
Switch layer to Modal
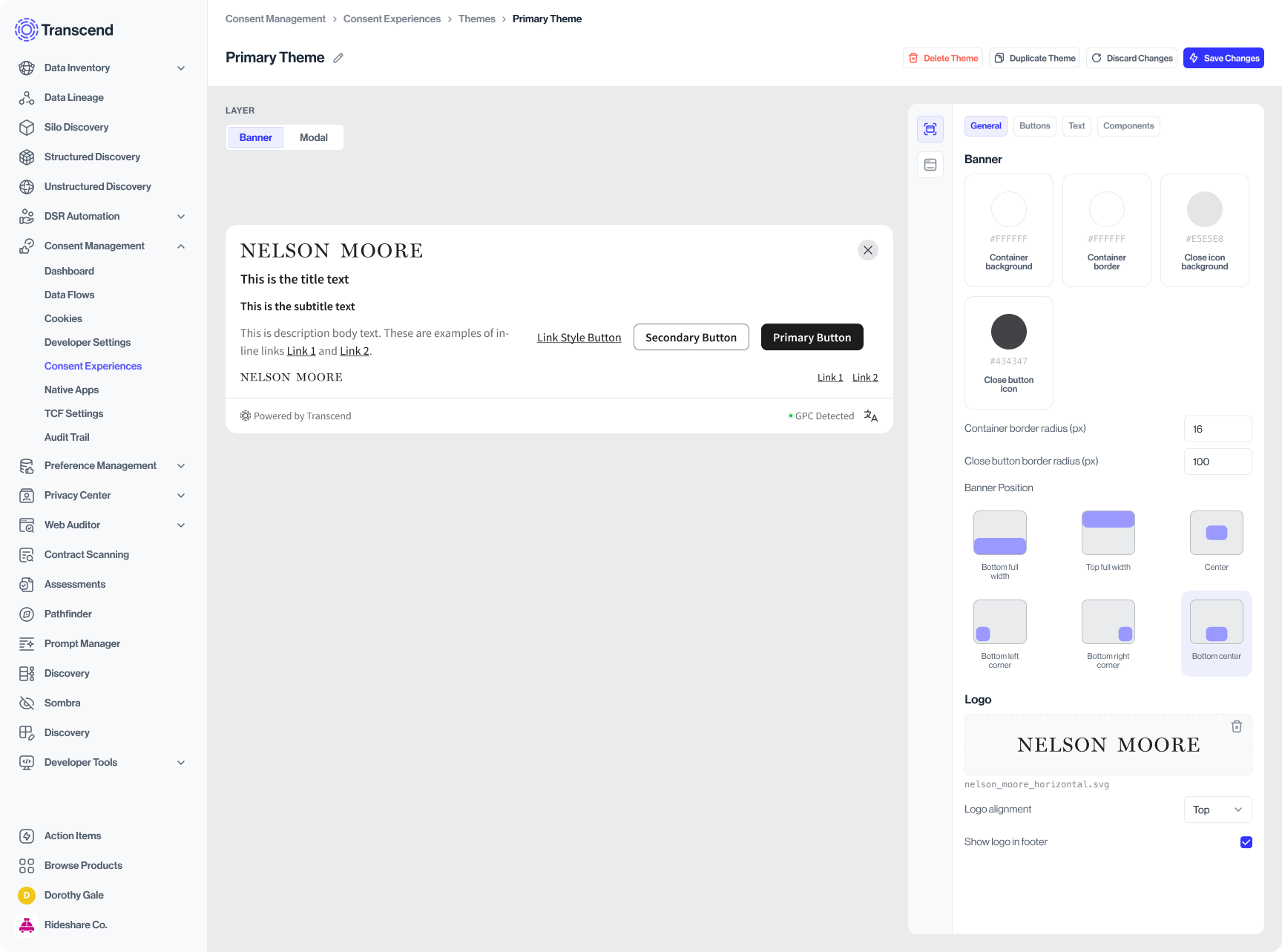(314, 137)
